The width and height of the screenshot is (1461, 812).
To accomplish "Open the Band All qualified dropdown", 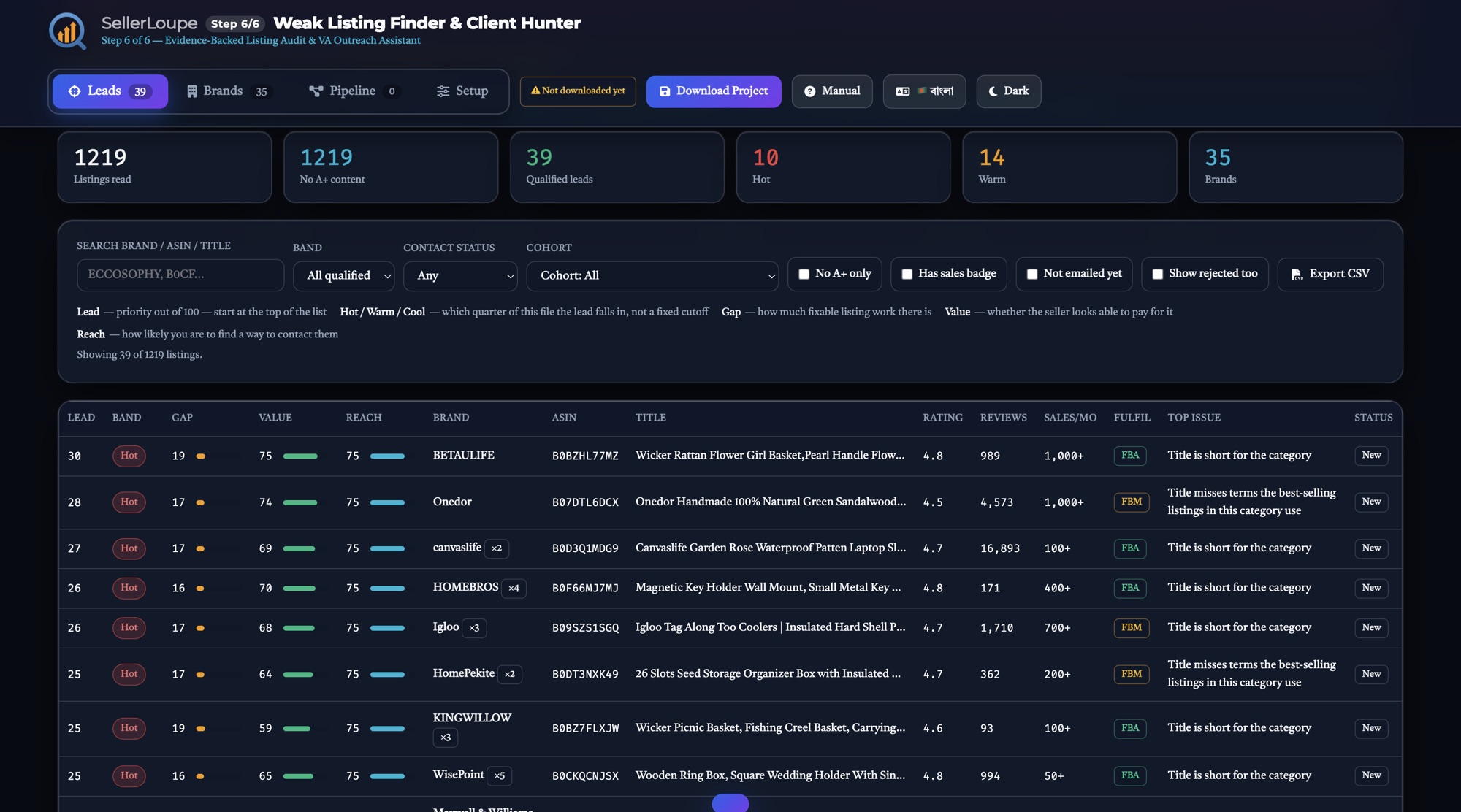I will pos(343,276).
